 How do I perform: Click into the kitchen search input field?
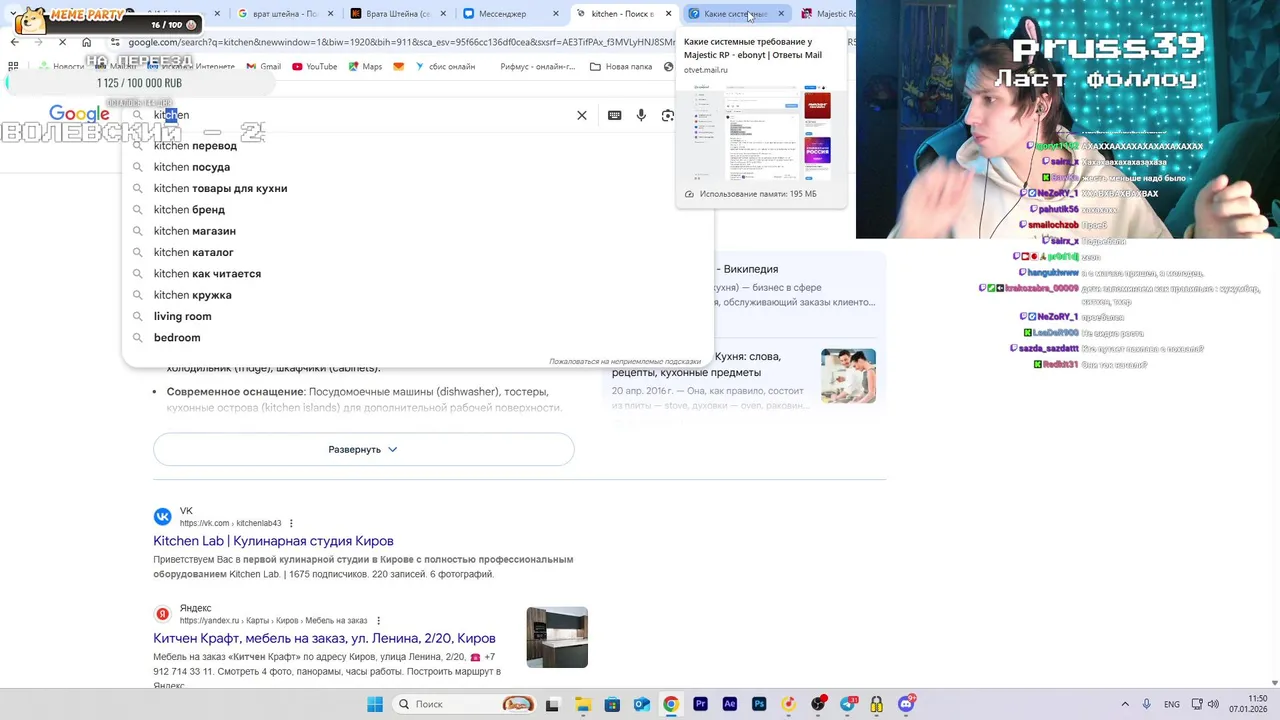360,115
